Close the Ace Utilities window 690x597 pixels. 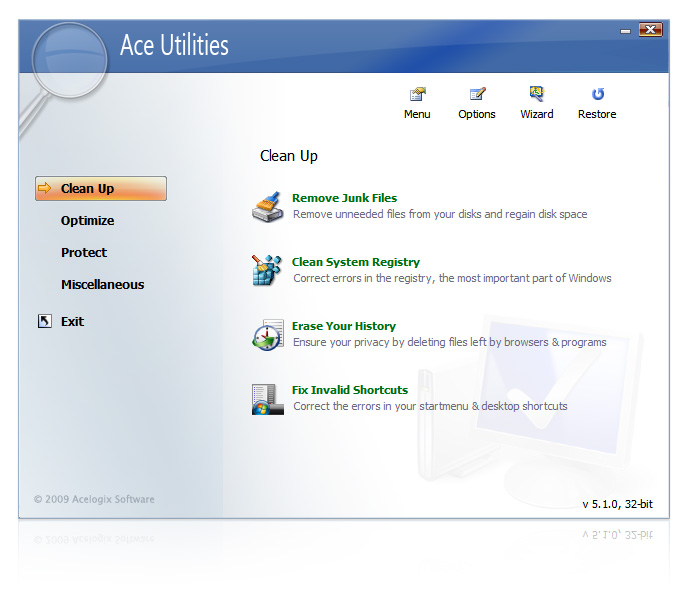[650, 30]
